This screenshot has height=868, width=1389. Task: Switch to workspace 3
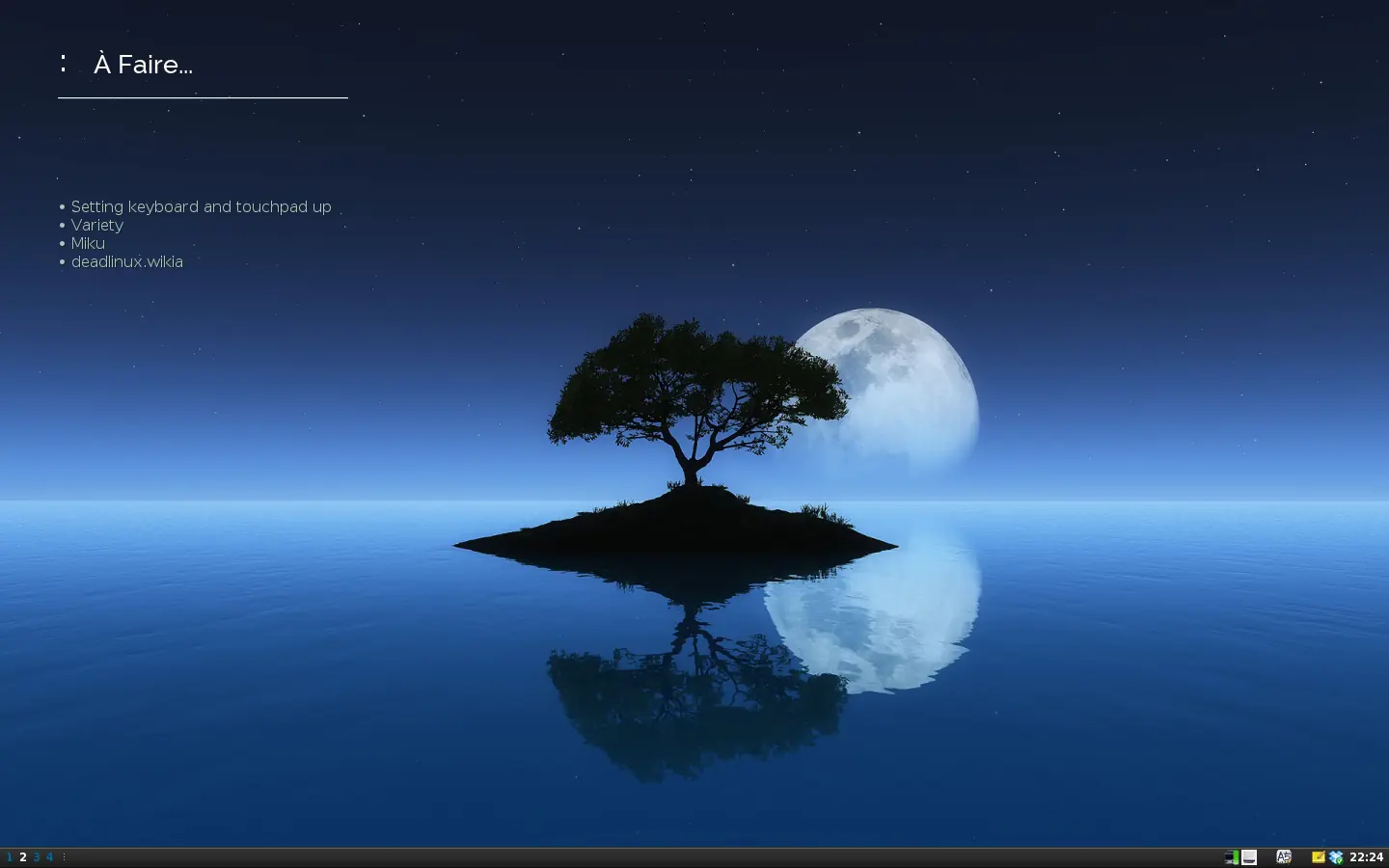click(x=35, y=856)
